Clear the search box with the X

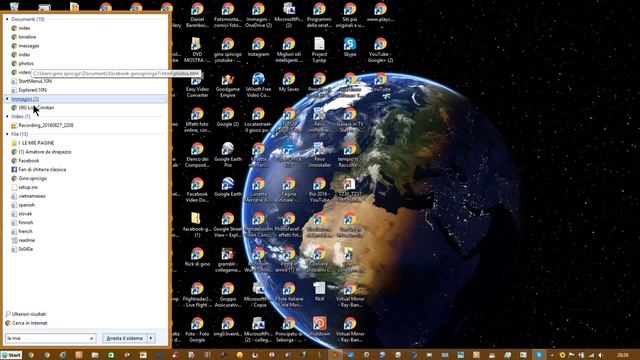coord(91,338)
